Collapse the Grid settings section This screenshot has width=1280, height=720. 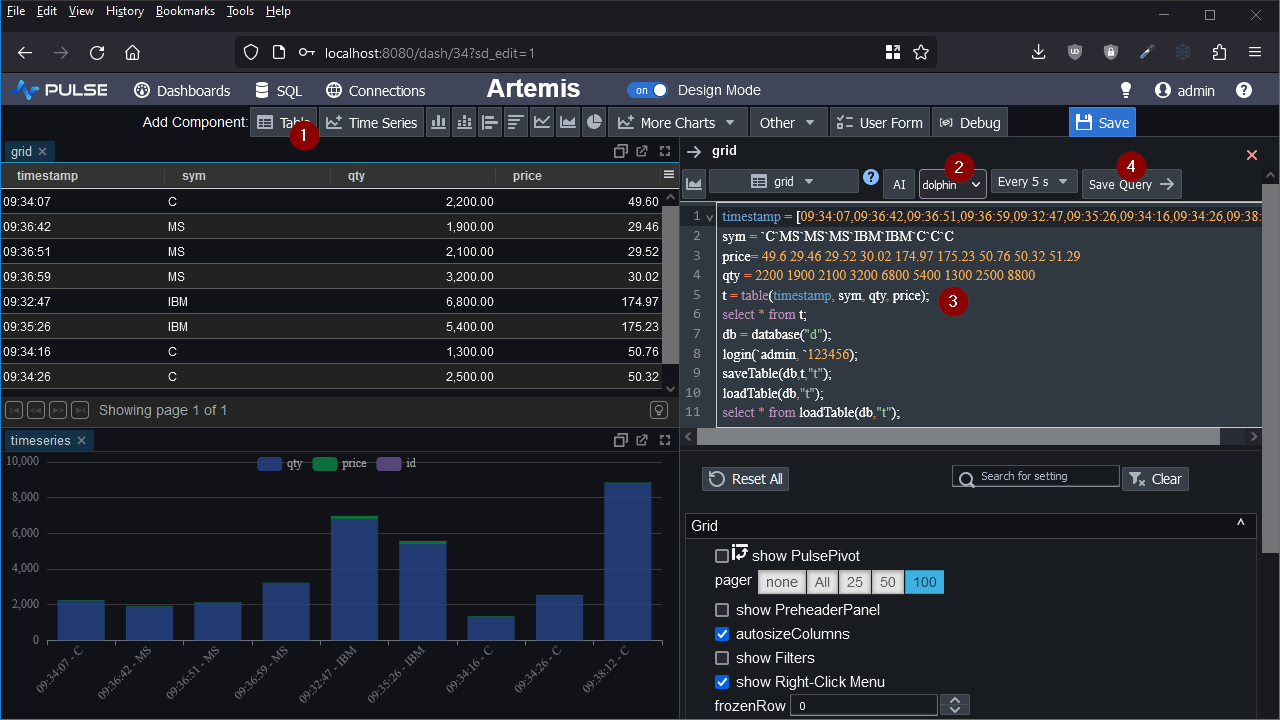[1241, 524]
